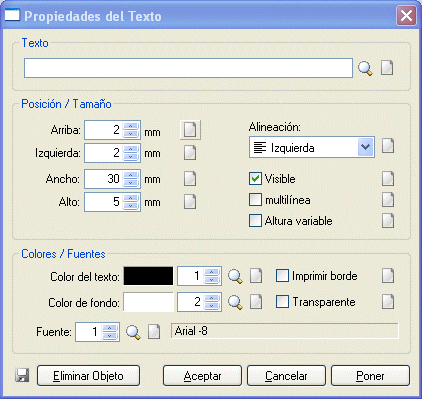Click the Alto value field showing 5

pos(104,202)
